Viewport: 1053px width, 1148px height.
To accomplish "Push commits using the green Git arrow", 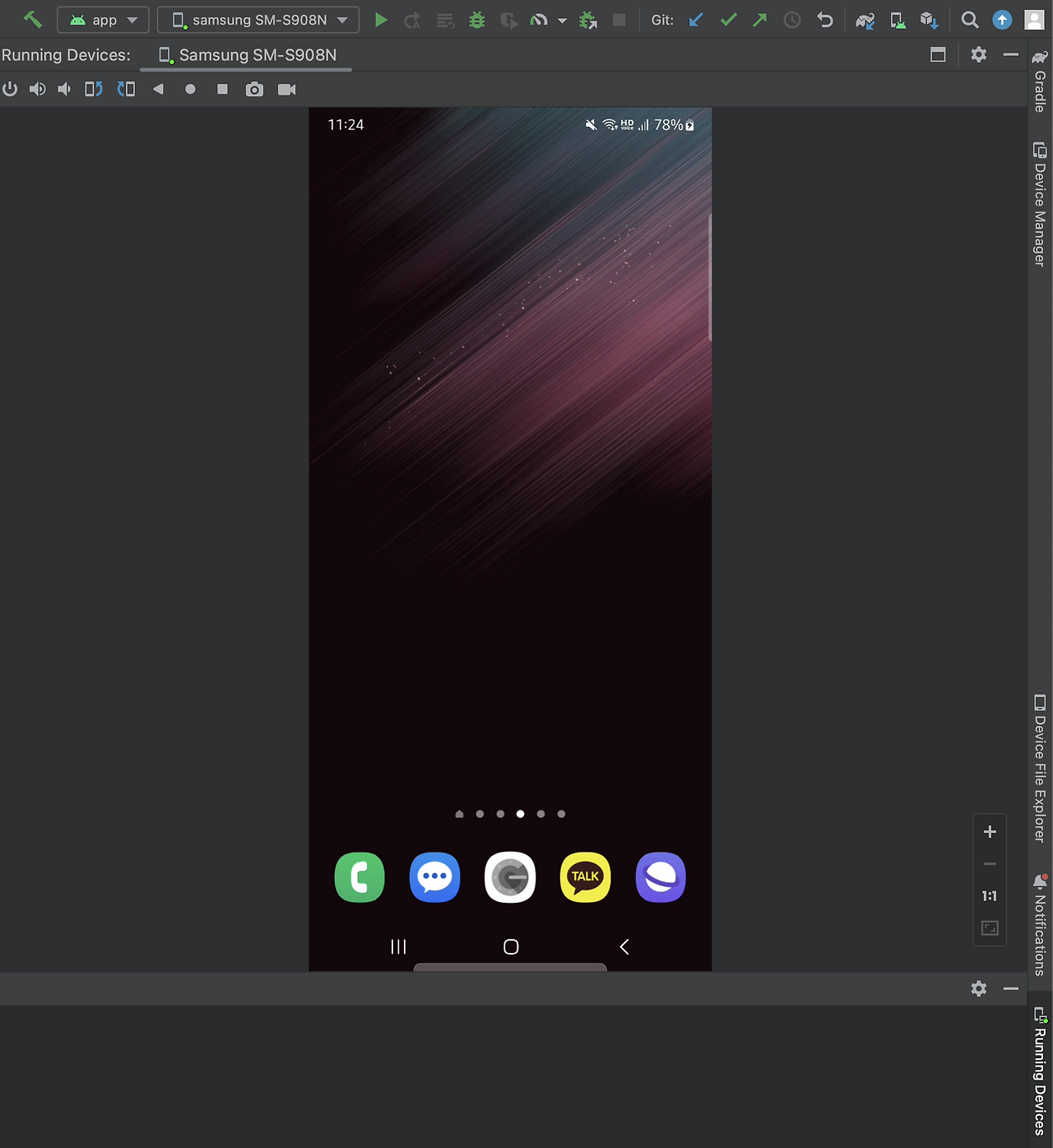I will click(x=758, y=20).
